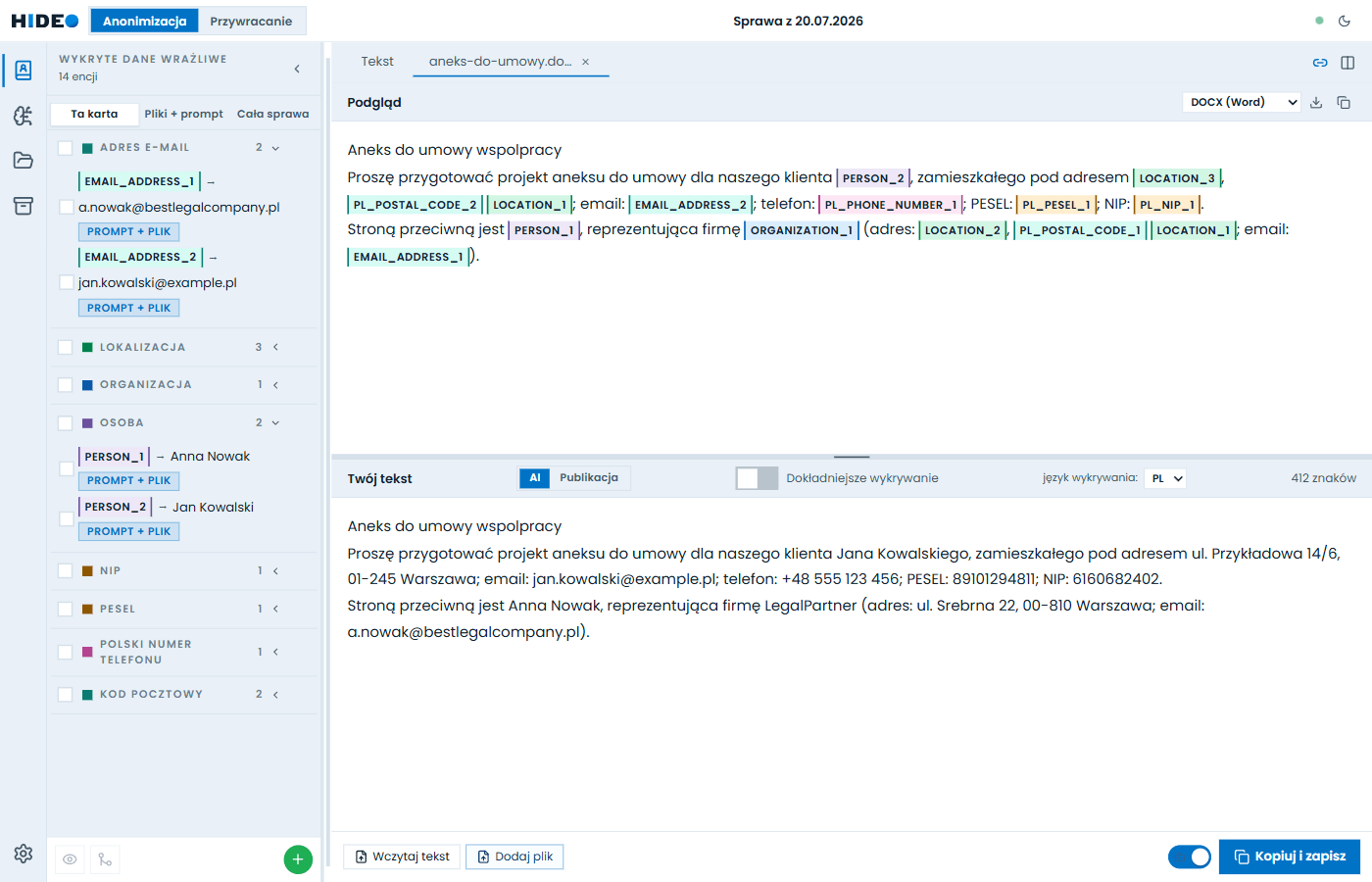The height and width of the screenshot is (882, 1372).
Task: Click PROMPT + PLIK under PERSON_2
Action: point(128,531)
